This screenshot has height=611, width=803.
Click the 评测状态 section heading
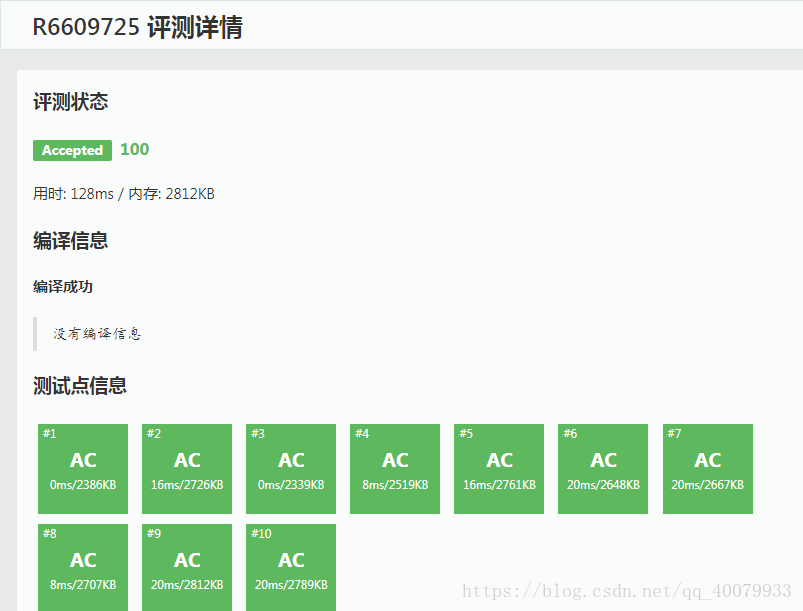tap(71, 101)
